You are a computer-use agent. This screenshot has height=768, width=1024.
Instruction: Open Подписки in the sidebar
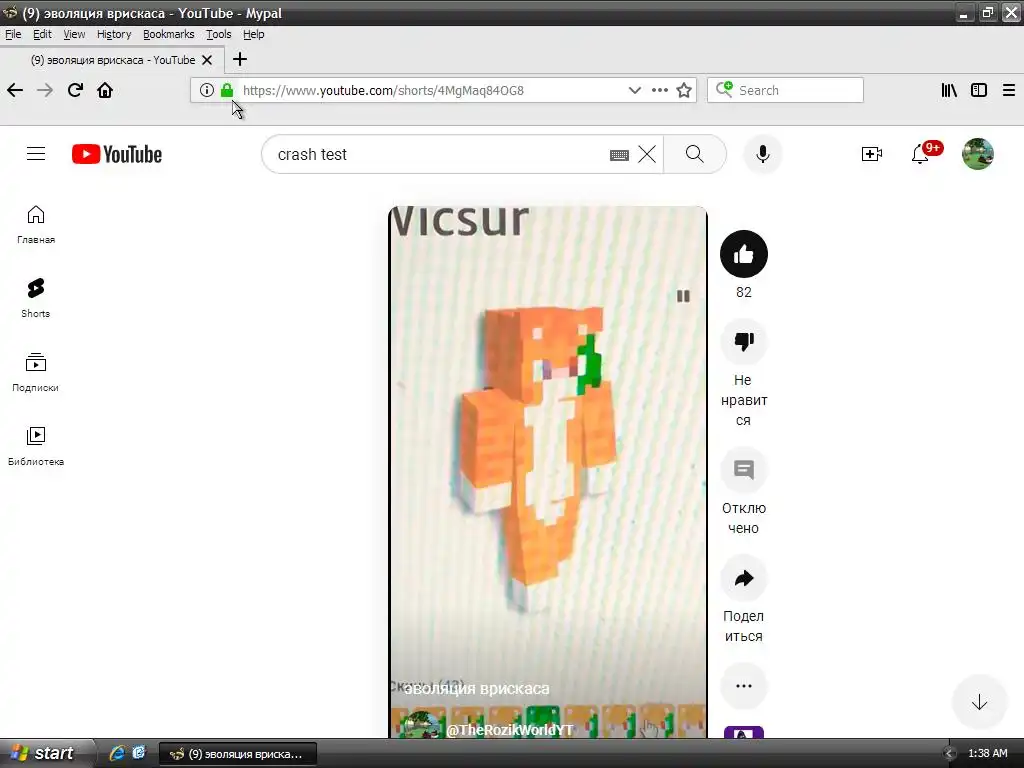coord(36,372)
